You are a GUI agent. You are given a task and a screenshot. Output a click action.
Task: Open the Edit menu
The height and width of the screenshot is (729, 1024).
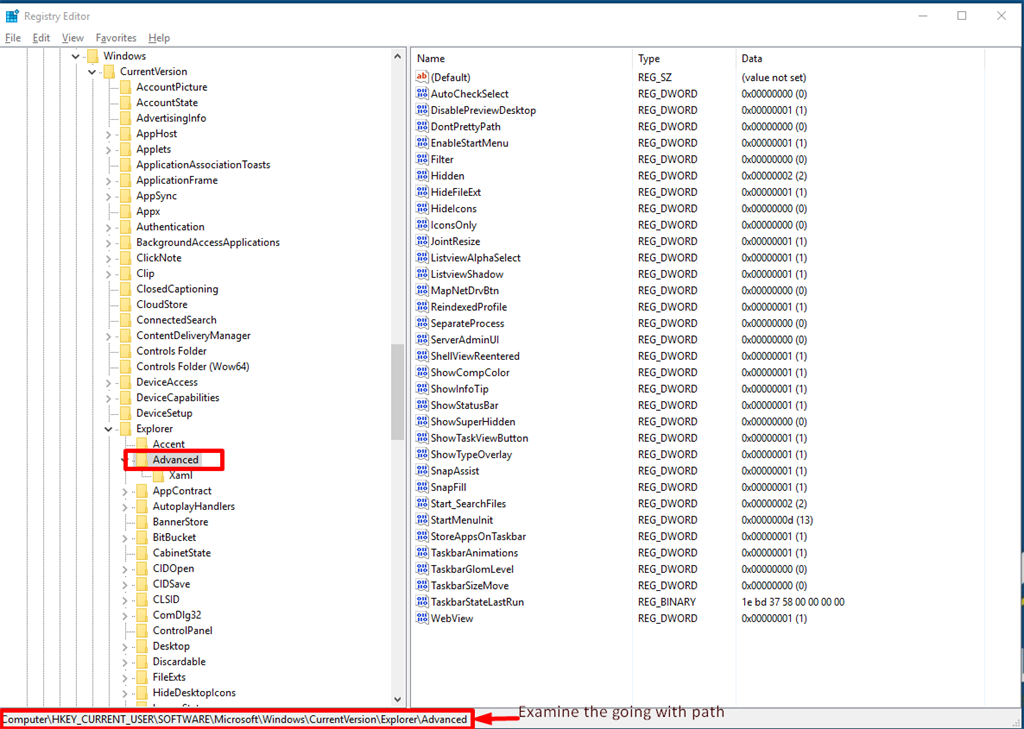coord(41,38)
